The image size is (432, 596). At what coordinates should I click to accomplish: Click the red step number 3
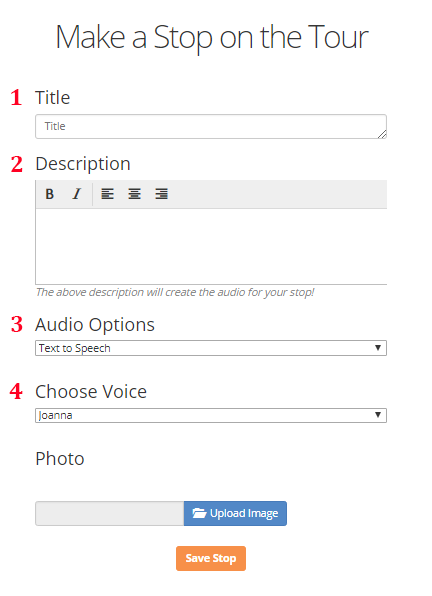tap(17, 325)
